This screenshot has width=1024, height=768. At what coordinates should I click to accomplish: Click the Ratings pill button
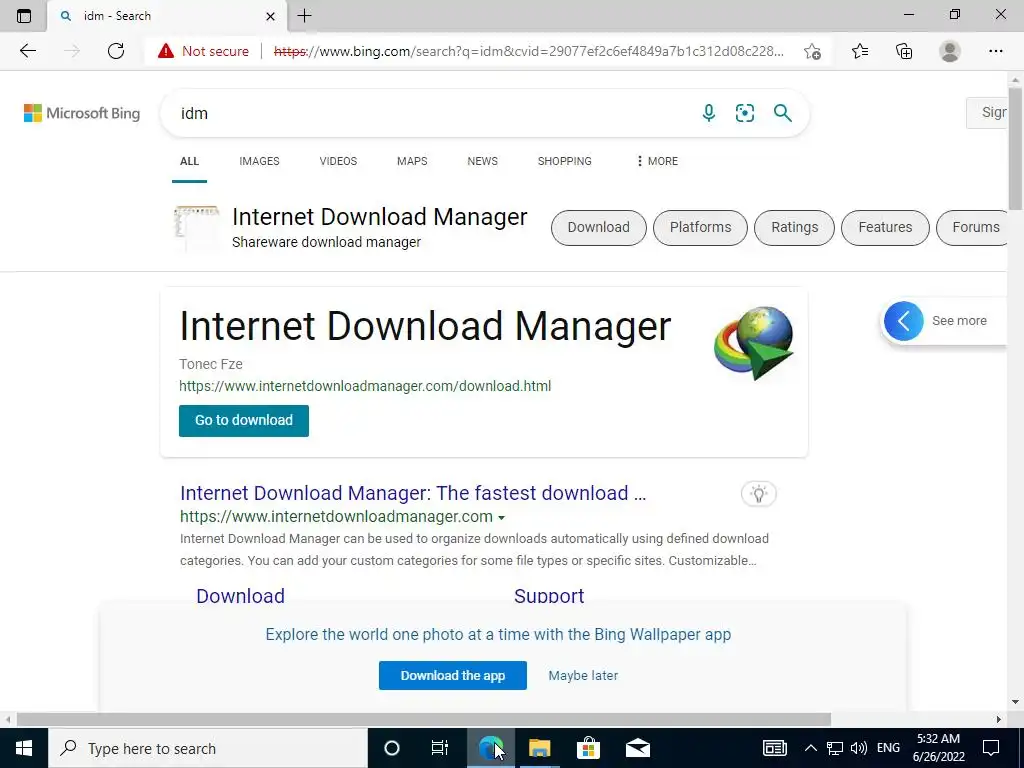tap(794, 227)
